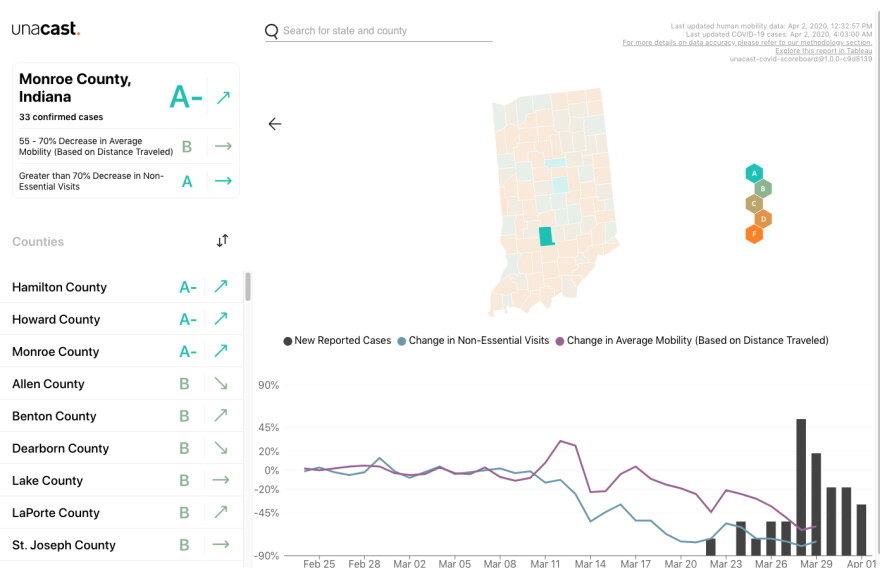This screenshot has width=880, height=586.
Task: Click non-essential visits trend arrow in card
Action: [x=223, y=181]
